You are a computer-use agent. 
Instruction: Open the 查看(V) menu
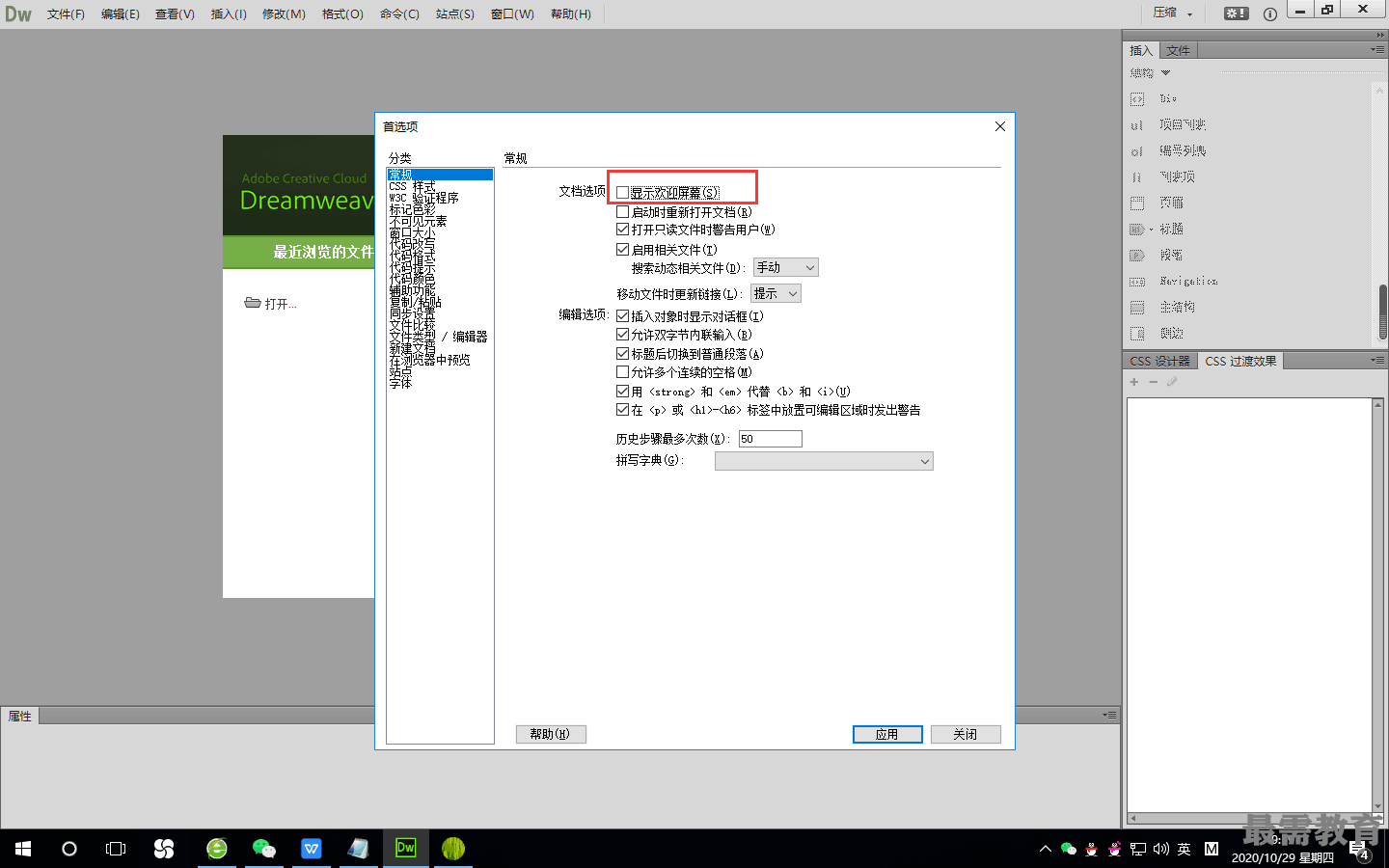pos(175,14)
